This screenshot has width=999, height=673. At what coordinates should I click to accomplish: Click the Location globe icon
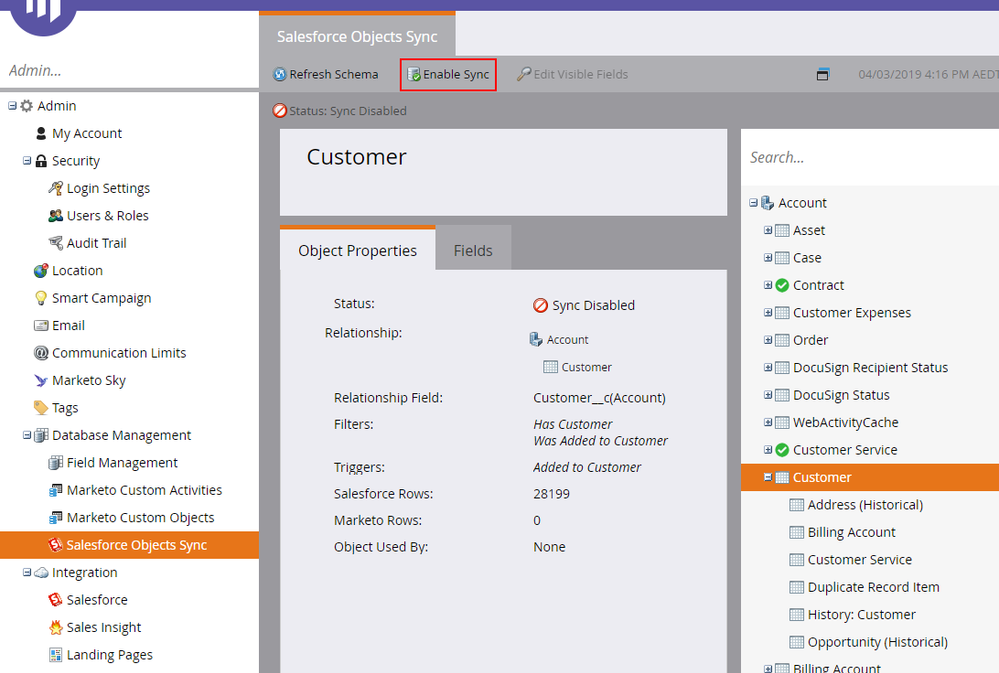tap(41, 270)
